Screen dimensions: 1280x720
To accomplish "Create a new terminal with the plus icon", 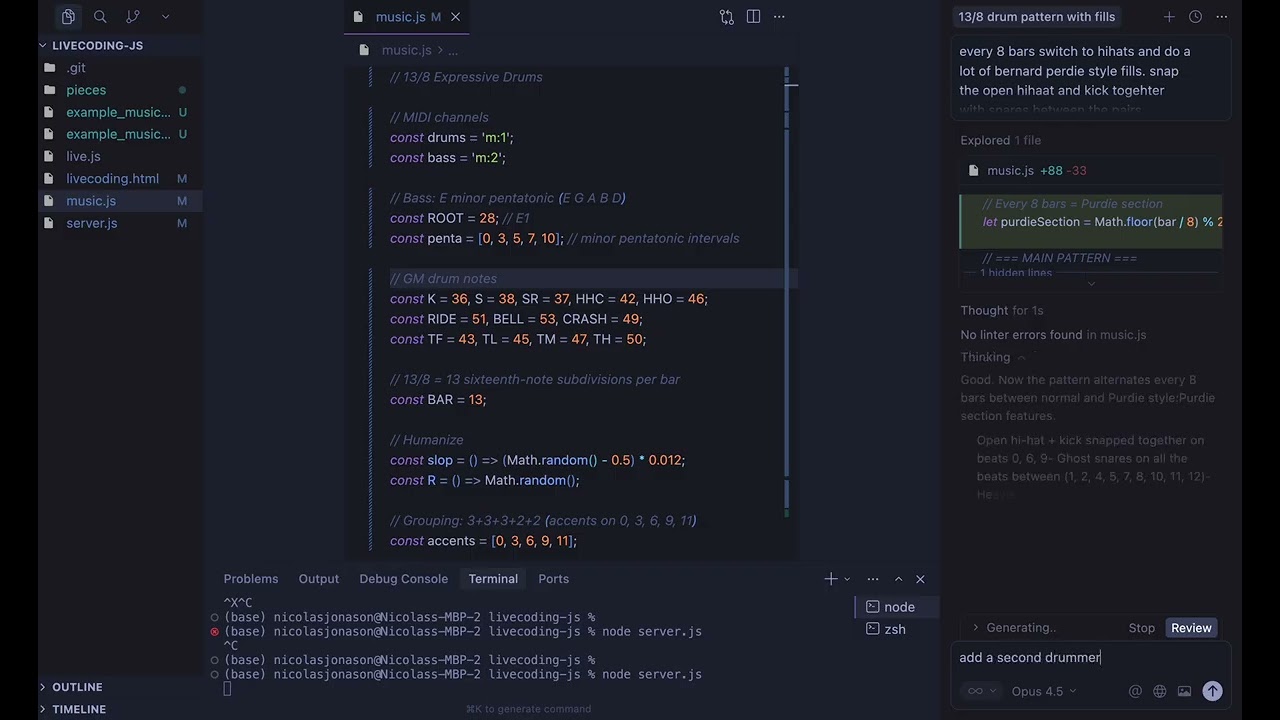I will tap(830, 578).
